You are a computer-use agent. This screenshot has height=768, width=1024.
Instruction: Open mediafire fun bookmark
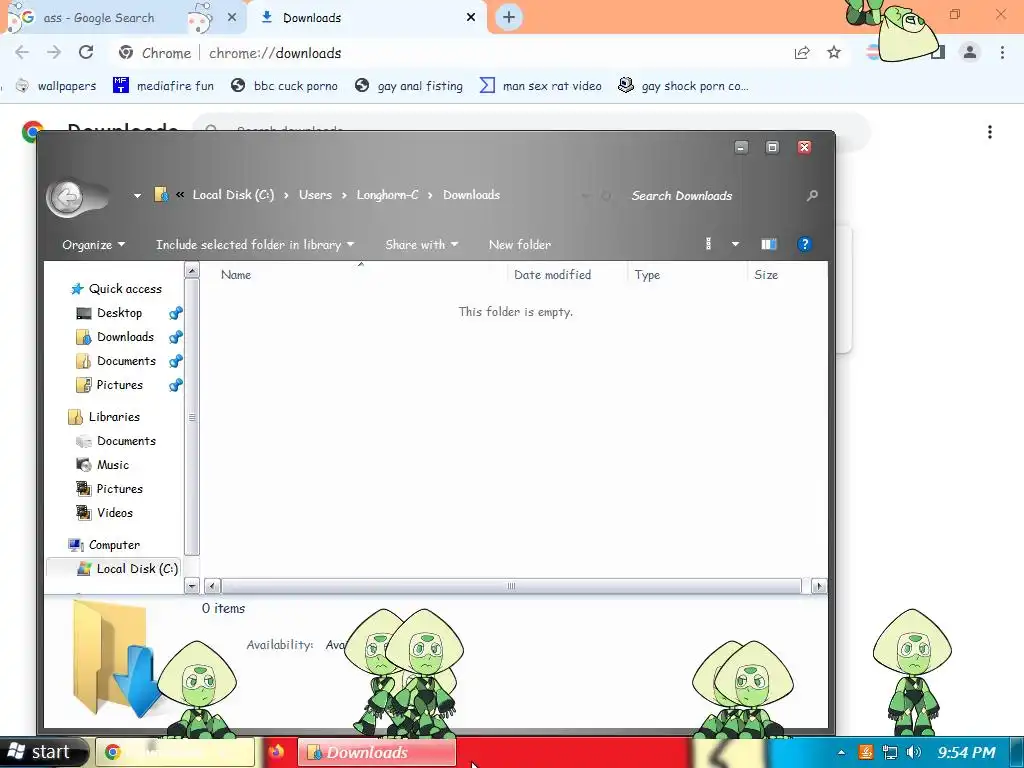pyautogui.click(x=163, y=86)
